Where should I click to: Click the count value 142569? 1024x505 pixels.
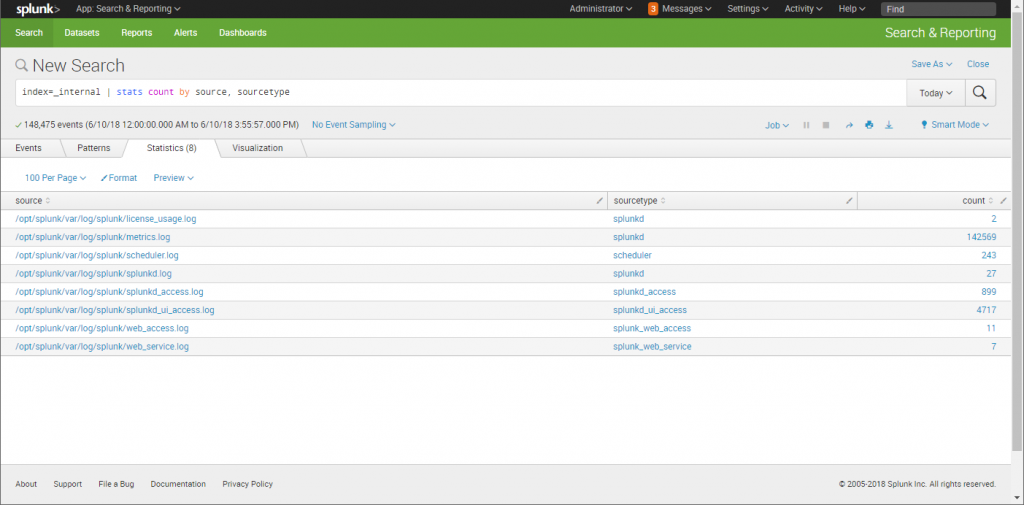click(982, 237)
